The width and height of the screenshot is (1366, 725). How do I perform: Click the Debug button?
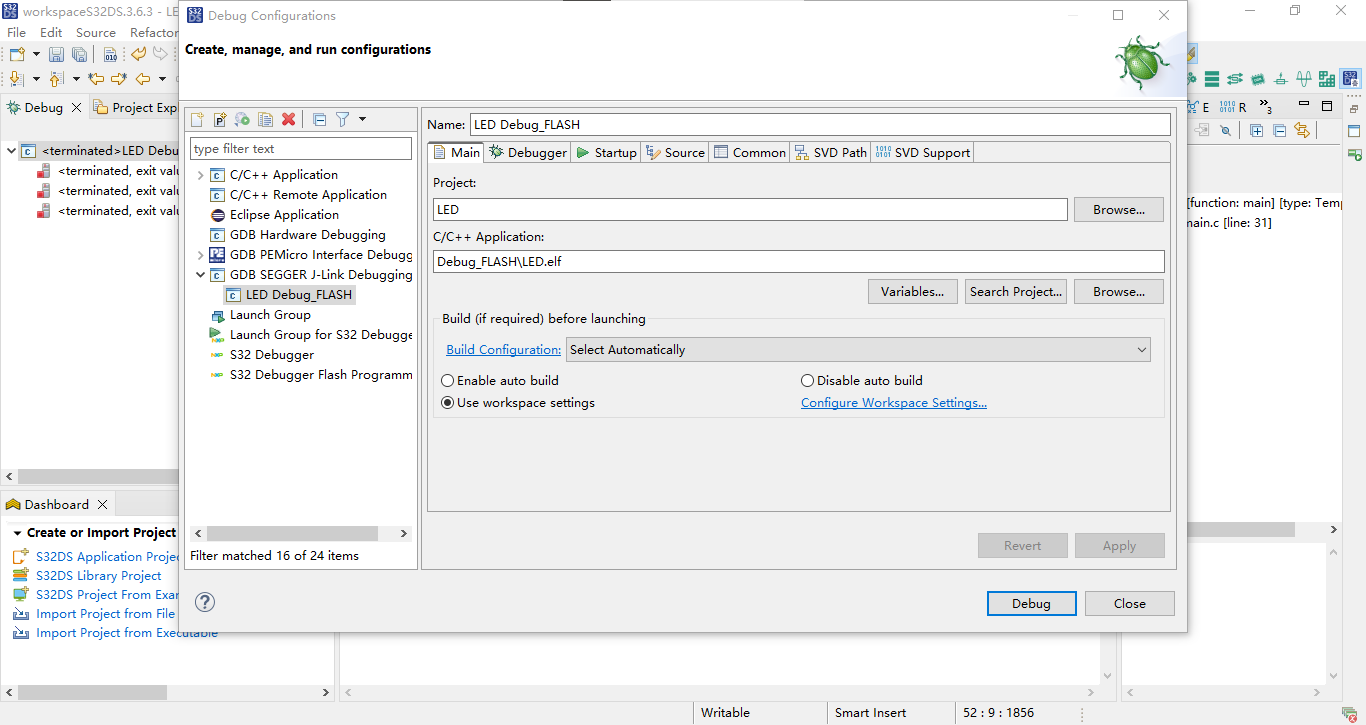pyautogui.click(x=1031, y=604)
